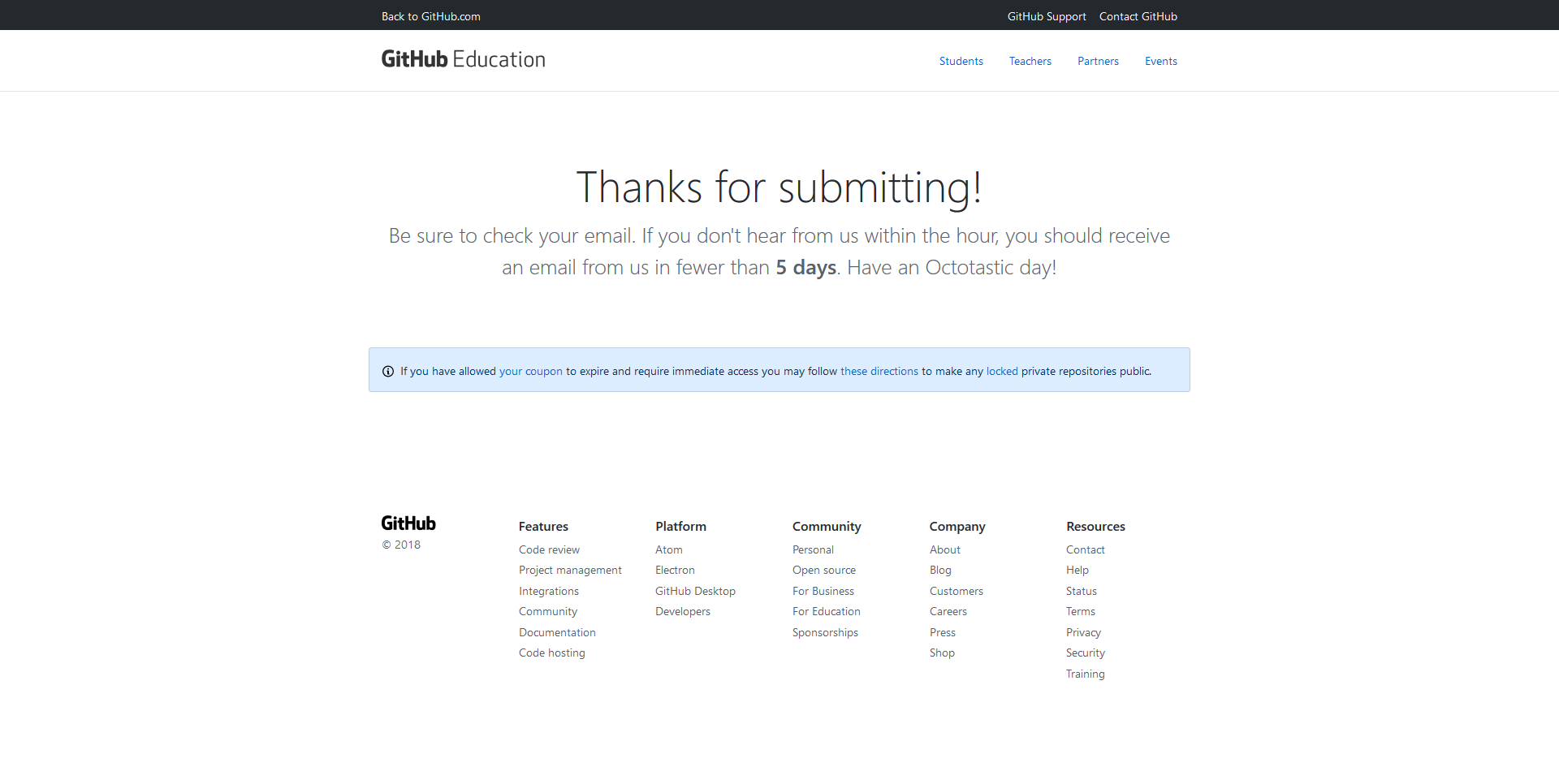Open Documentation footer link
Viewport: 1559px width, 784px height.
557,632
